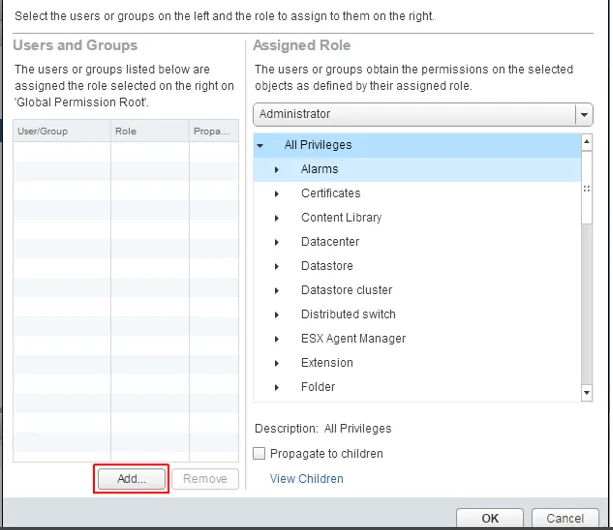Open the Administrator role dropdown

584,115
